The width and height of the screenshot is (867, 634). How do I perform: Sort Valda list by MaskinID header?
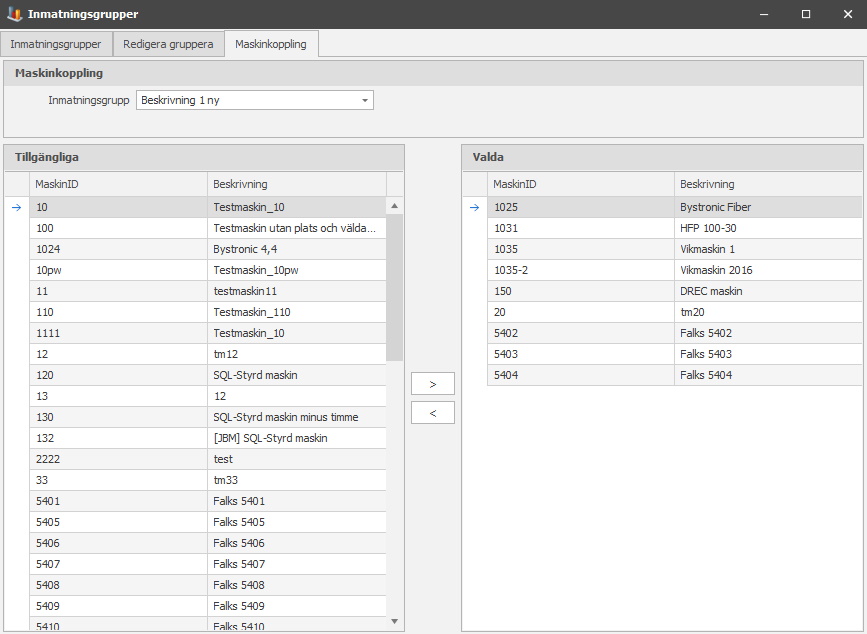(581, 184)
